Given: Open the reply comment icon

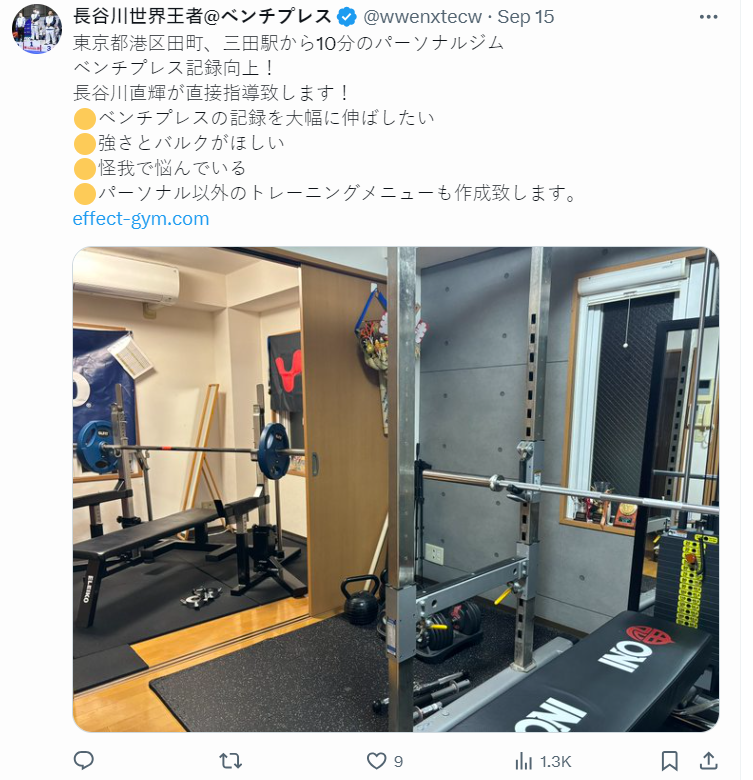Looking at the screenshot, I should click(84, 760).
